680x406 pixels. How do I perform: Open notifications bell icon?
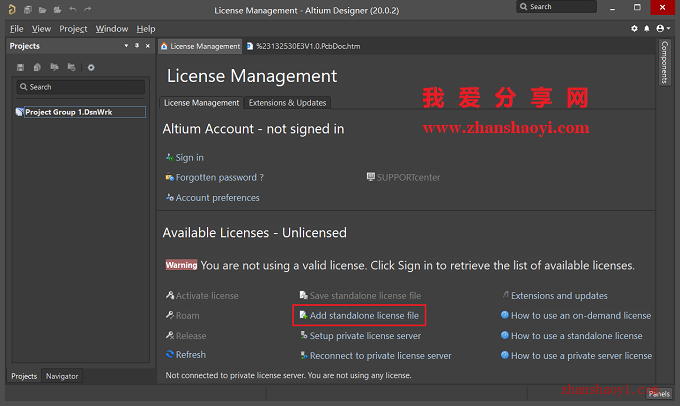(647, 29)
